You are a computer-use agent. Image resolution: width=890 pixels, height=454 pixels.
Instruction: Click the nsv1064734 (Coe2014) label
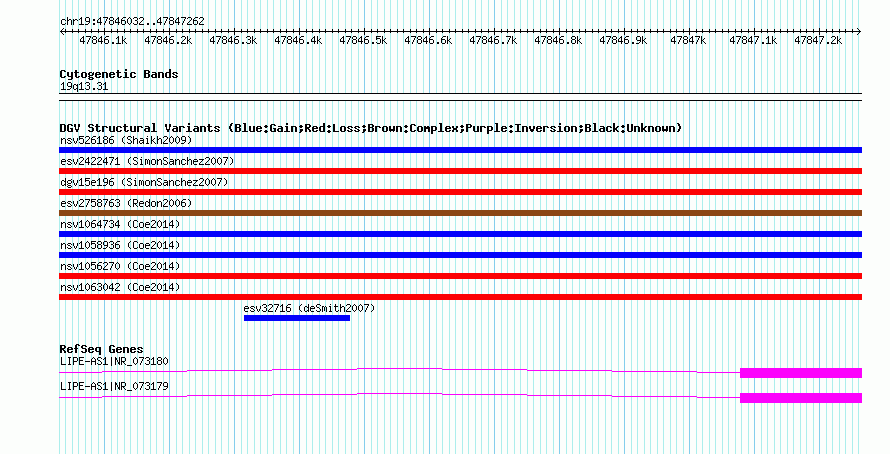pyautogui.click(x=120, y=224)
